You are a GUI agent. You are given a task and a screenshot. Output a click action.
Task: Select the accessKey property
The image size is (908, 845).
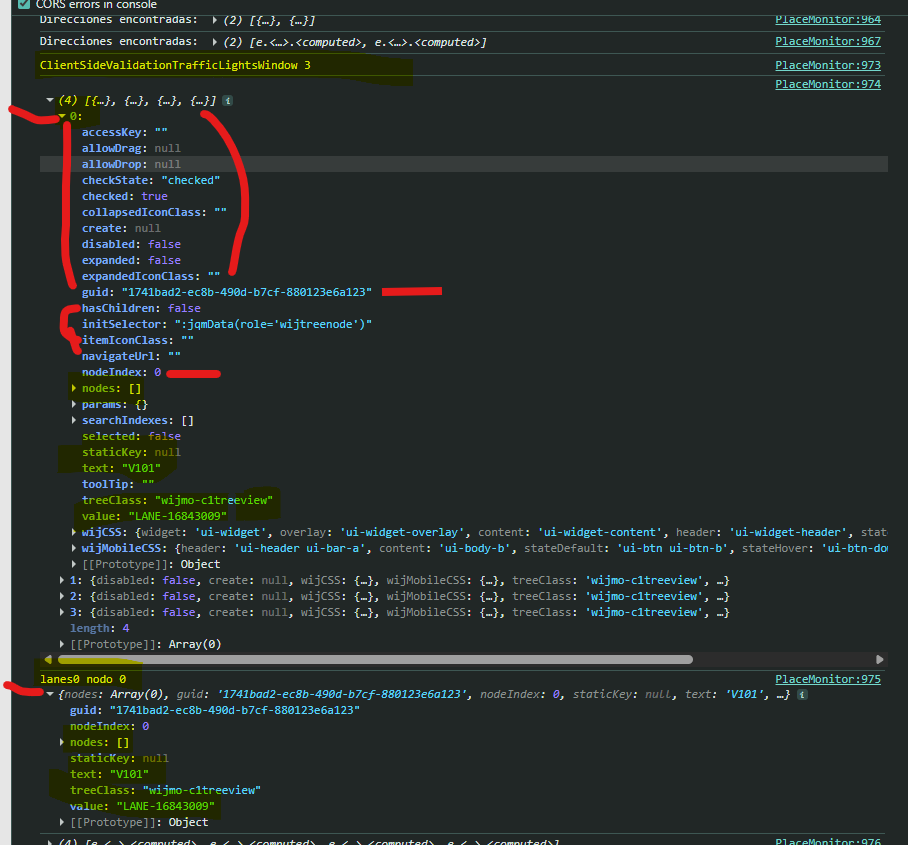[125, 132]
